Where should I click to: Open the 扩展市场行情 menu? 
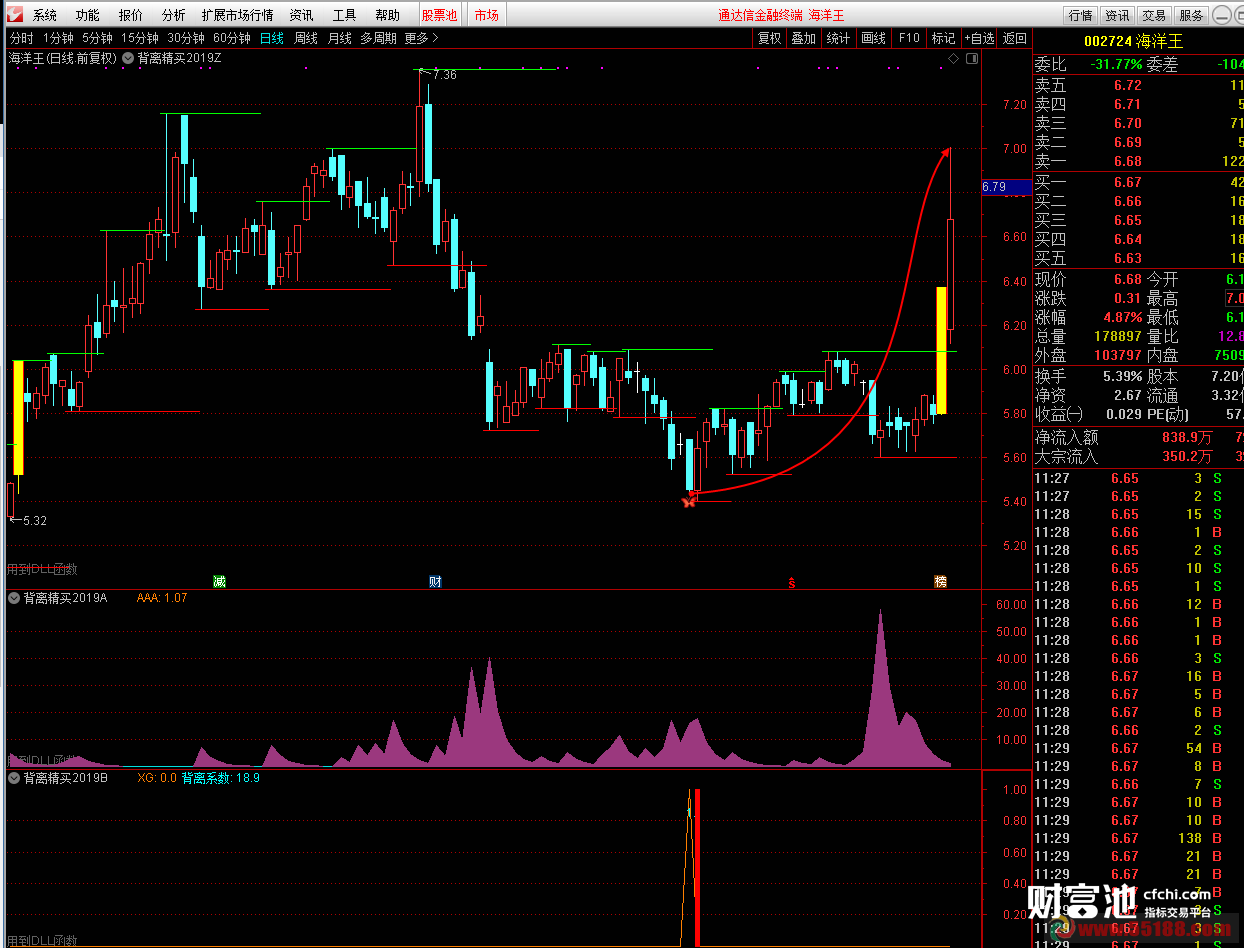(237, 15)
